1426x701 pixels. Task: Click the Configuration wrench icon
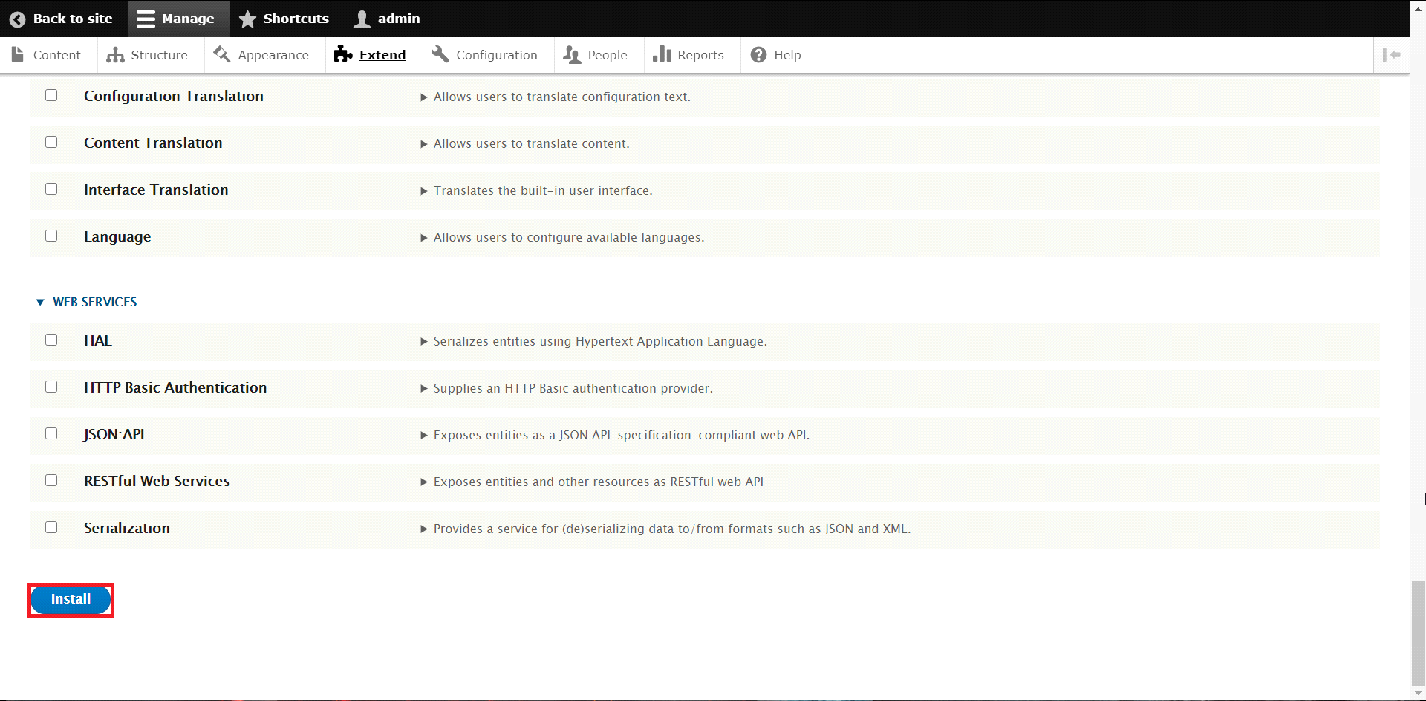[440, 55]
